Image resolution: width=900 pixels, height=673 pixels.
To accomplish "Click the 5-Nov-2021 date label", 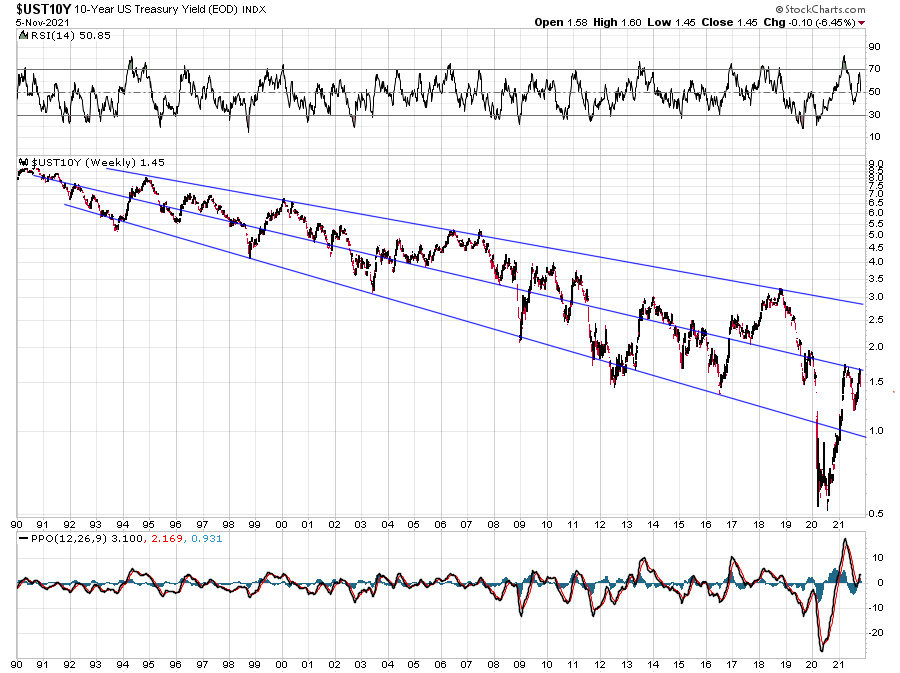I will coord(42,22).
